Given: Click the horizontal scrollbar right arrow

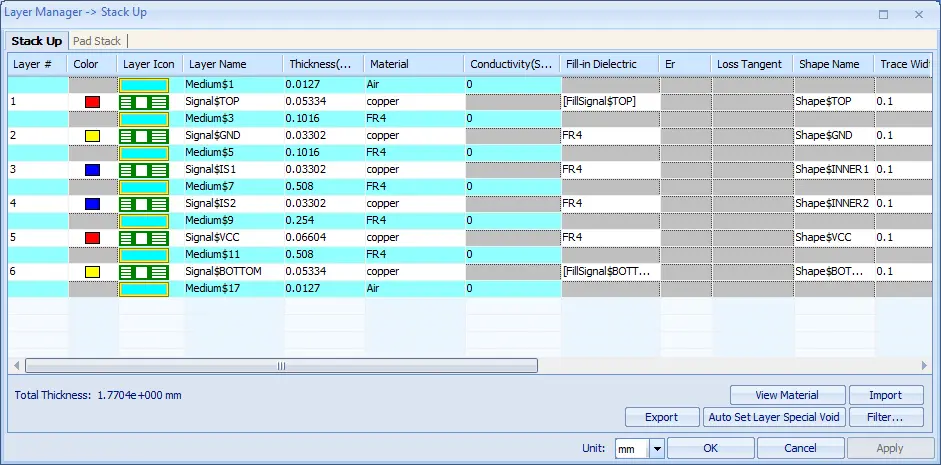Looking at the screenshot, I should tap(924, 365).
